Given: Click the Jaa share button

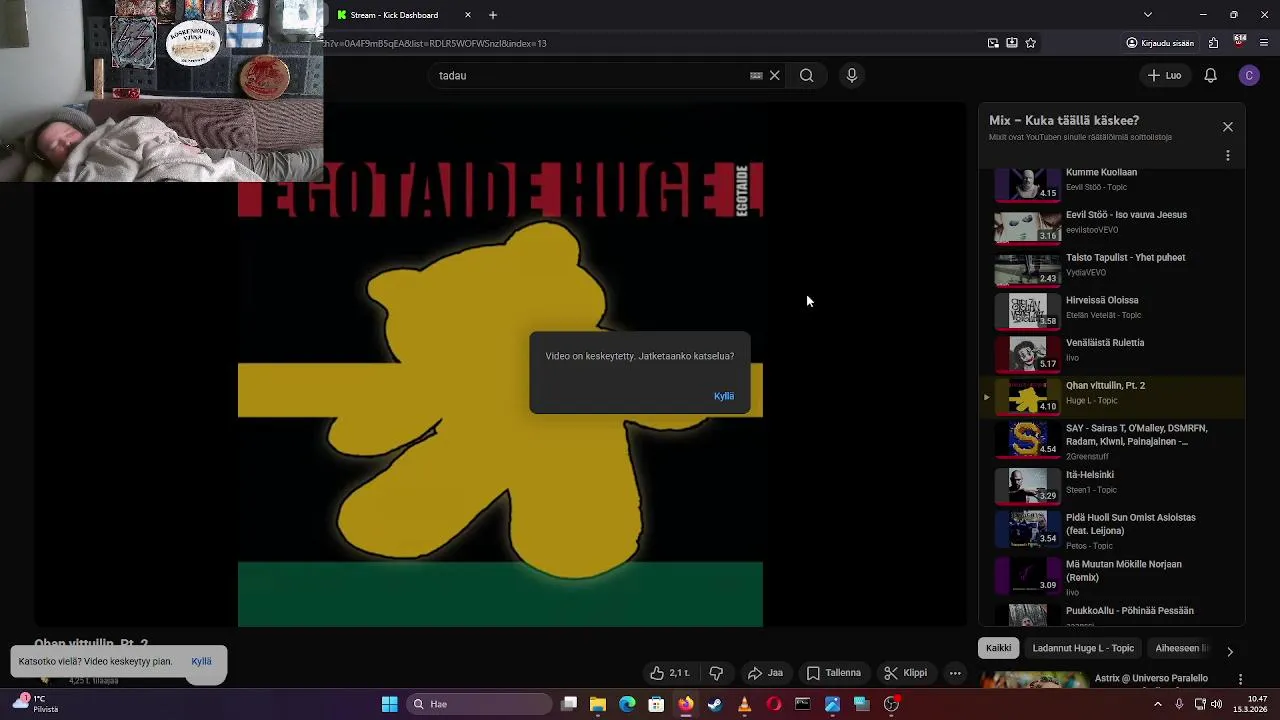Looking at the screenshot, I should pyautogui.click(x=765, y=673).
